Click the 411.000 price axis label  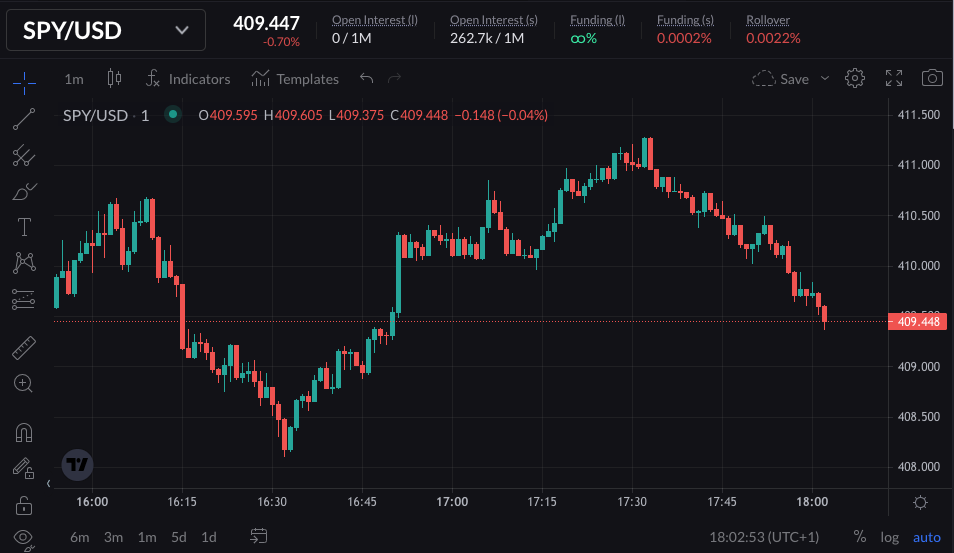click(x=919, y=165)
